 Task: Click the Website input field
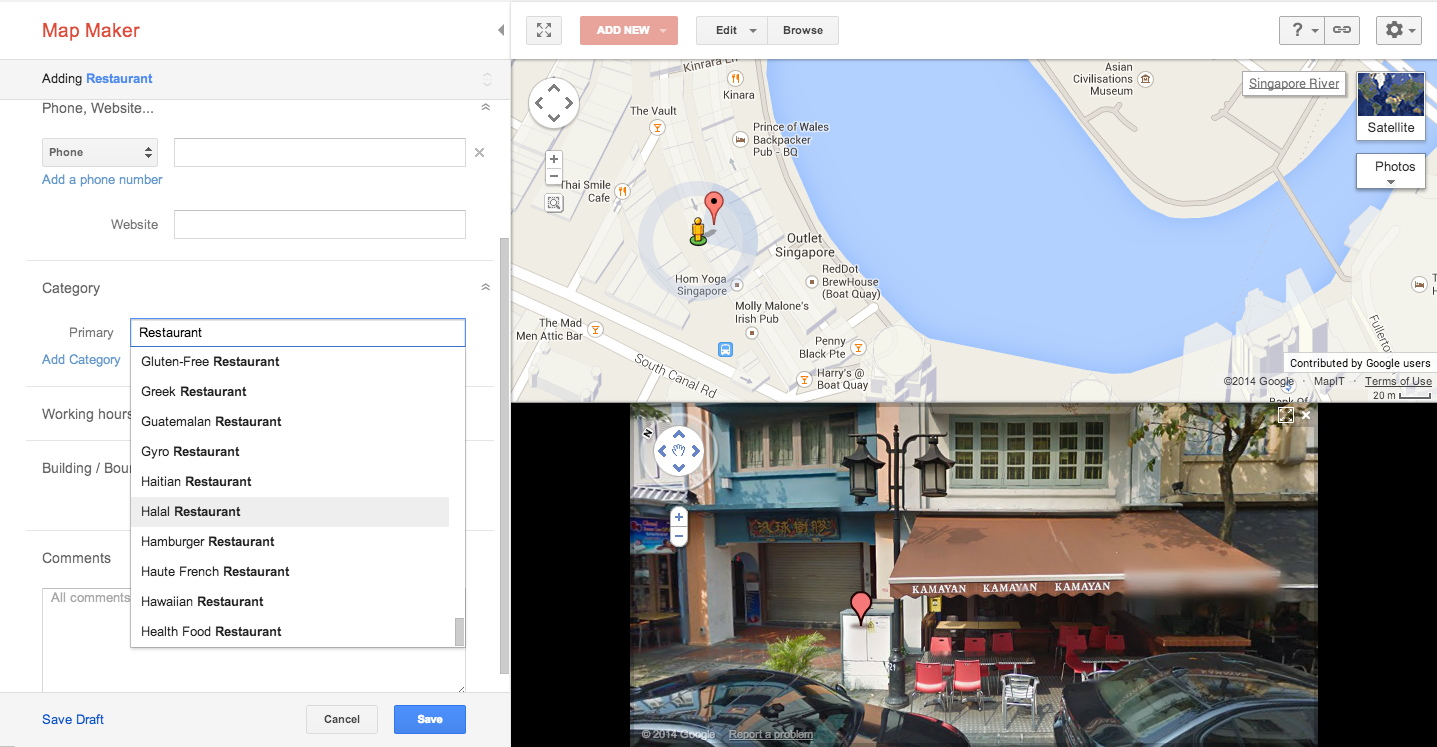pyautogui.click(x=320, y=224)
